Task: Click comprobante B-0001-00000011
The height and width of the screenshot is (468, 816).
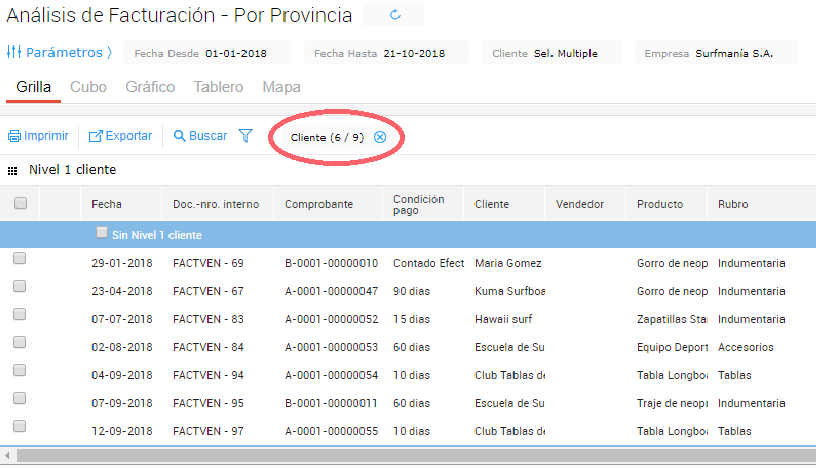Action: coord(331,403)
